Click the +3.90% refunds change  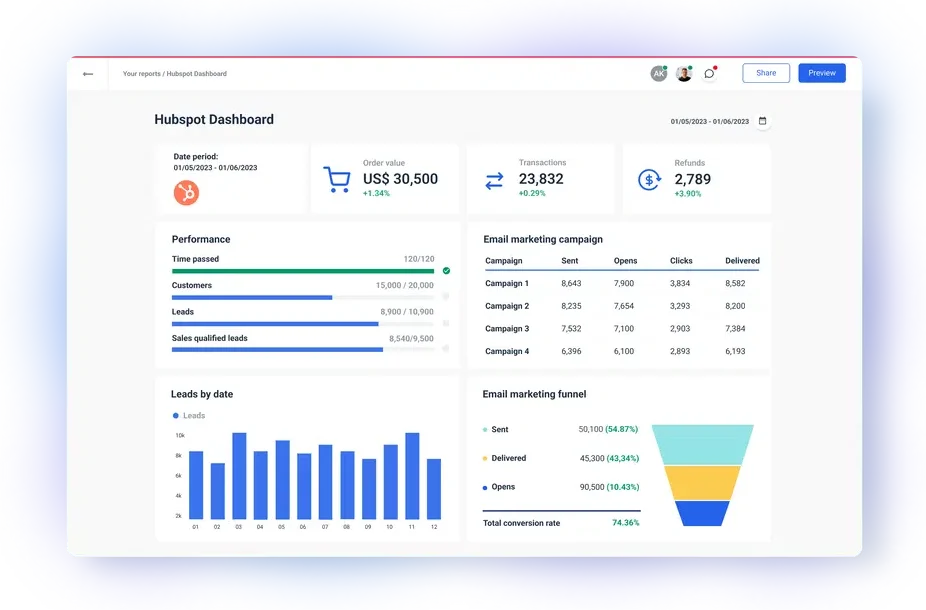point(688,194)
